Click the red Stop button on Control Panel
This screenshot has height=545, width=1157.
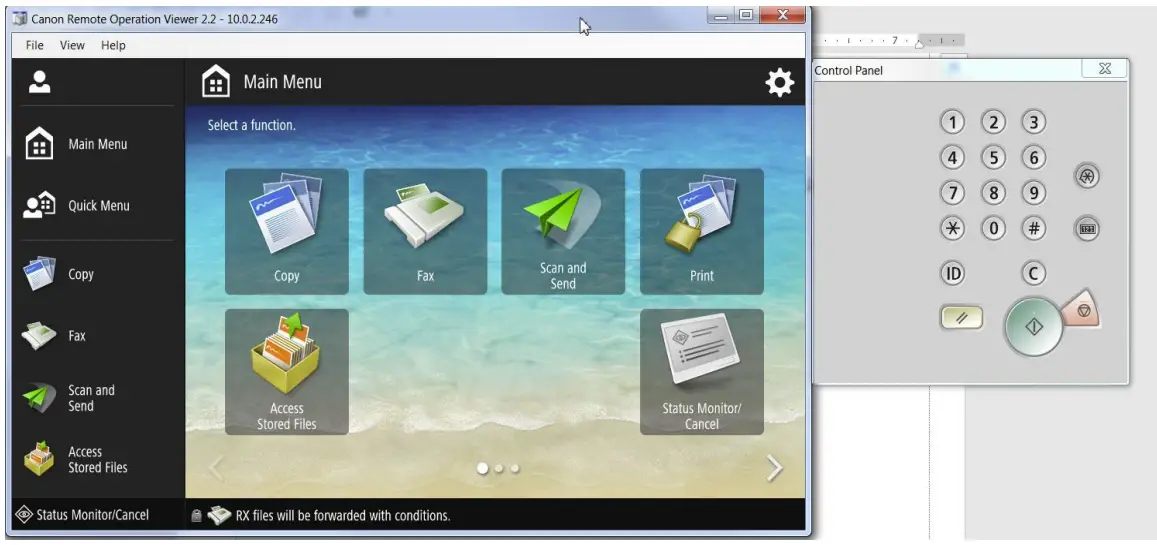pyautogui.click(x=1082, y=312)
